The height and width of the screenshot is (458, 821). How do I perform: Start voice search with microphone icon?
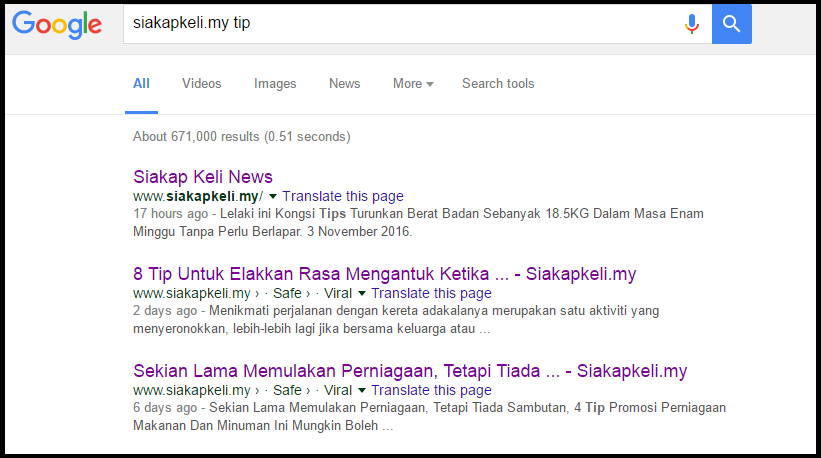[692, 24]
